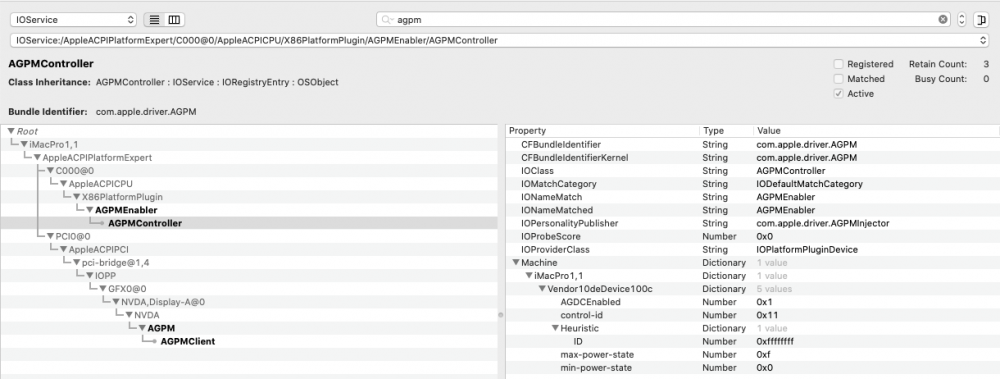Click the agpm search field

pos(663,20)
